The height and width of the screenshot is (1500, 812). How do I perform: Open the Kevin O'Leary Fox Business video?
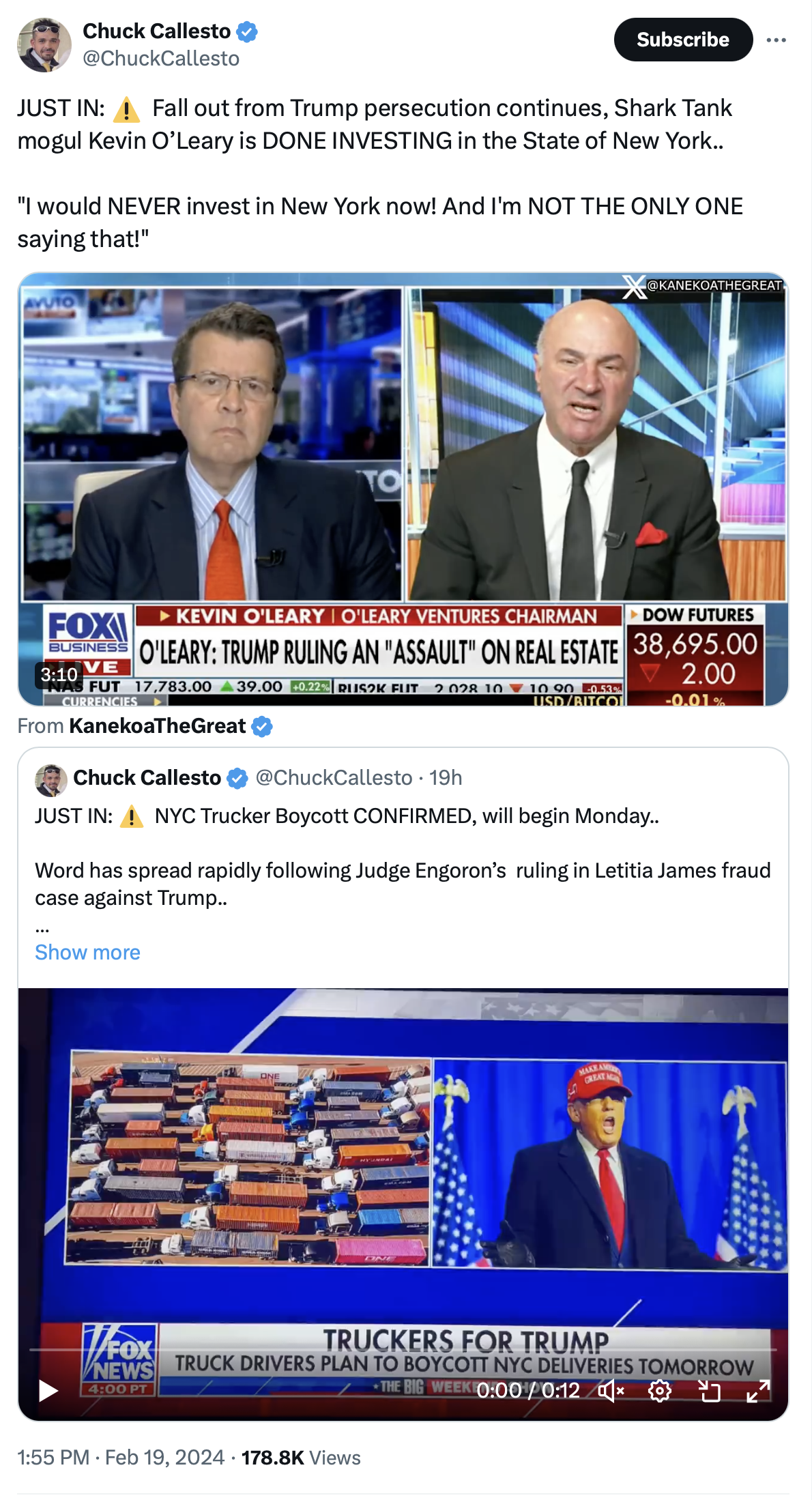[x=403, y=489]
